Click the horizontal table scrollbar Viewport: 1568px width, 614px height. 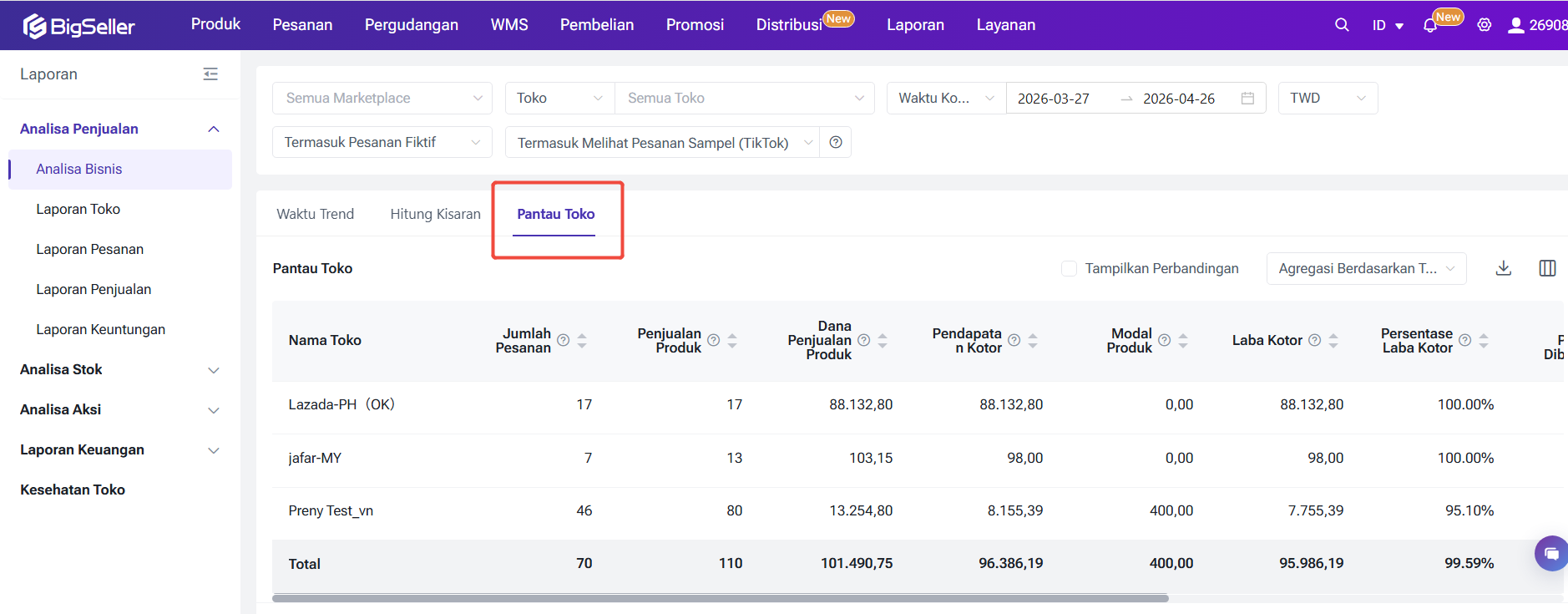pos(720,598)
